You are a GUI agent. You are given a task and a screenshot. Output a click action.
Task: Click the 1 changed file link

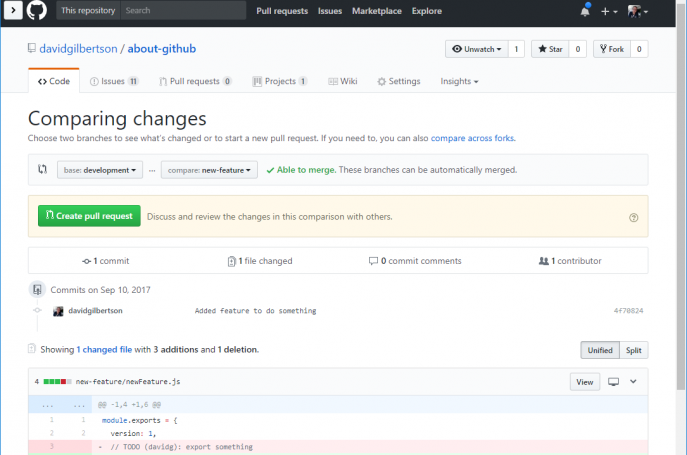(104, 349)
